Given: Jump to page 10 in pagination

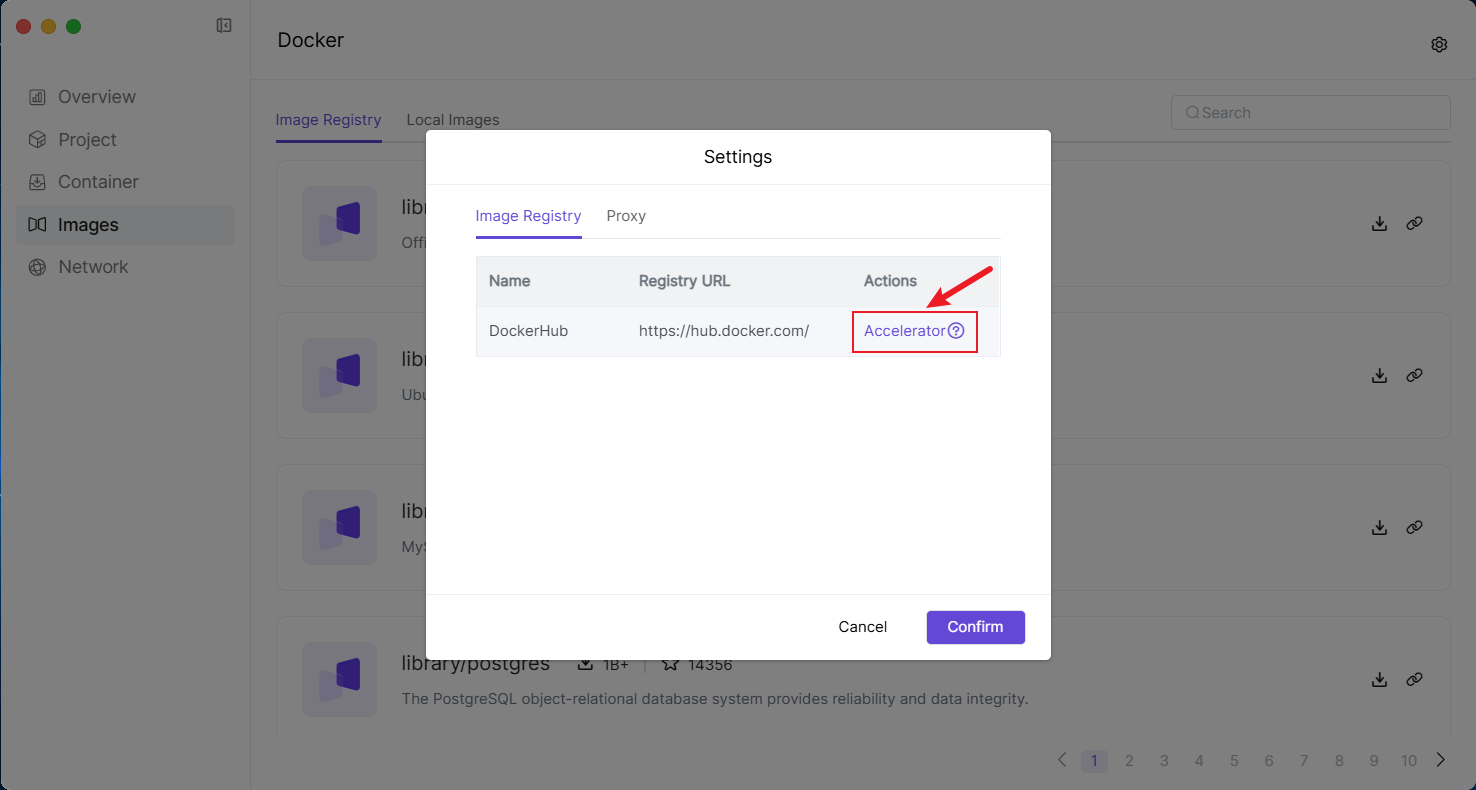Looking at the screenshot, I should coord(1408,761).
